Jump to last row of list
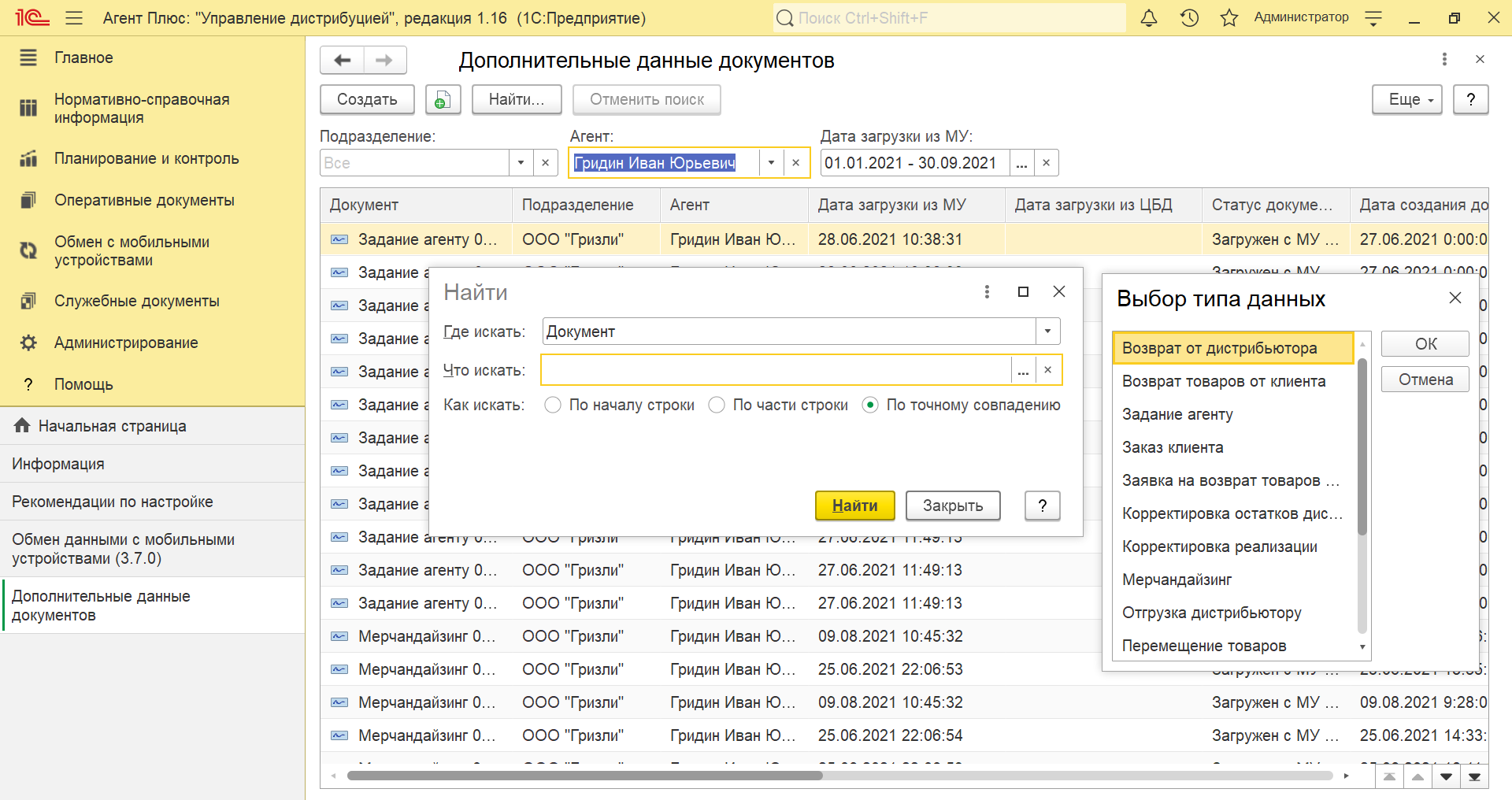 pyautogui.click(x=1474, y=776)
